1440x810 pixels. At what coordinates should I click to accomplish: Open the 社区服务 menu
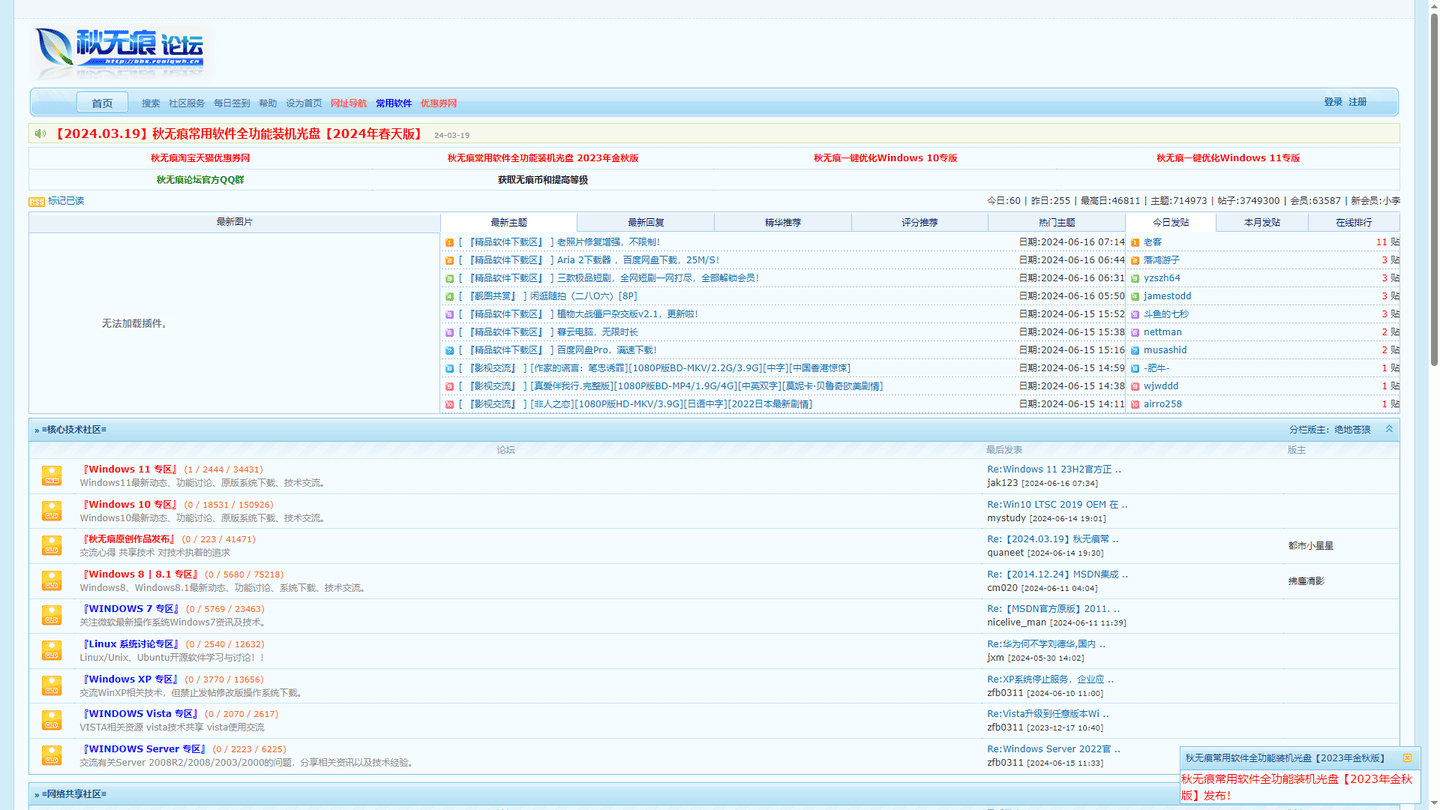click(x=187, y=104)
